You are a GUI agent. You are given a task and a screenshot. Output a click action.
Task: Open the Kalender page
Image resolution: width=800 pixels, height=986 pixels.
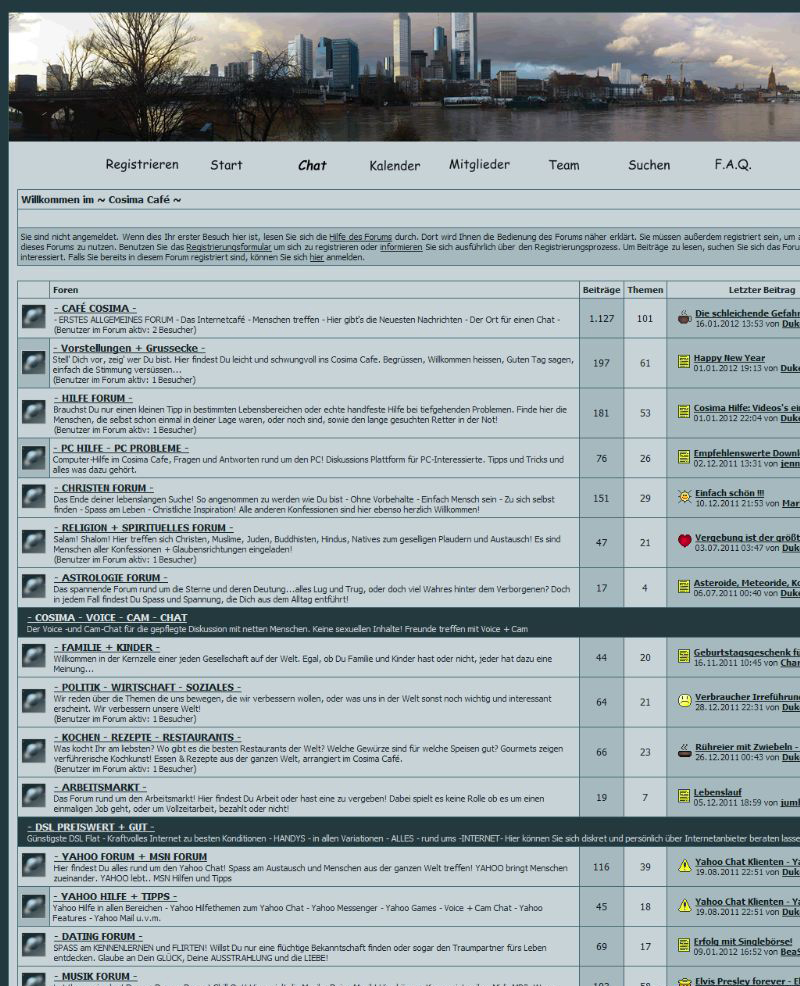tap(395, 165)
